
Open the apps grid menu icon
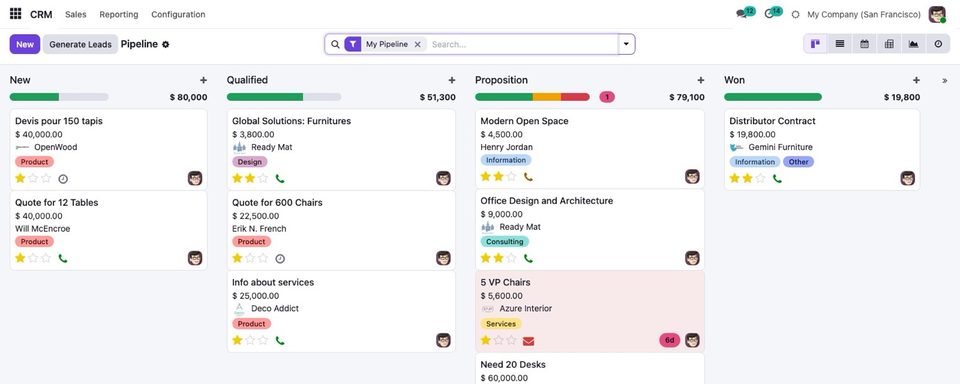coord(16,14)
